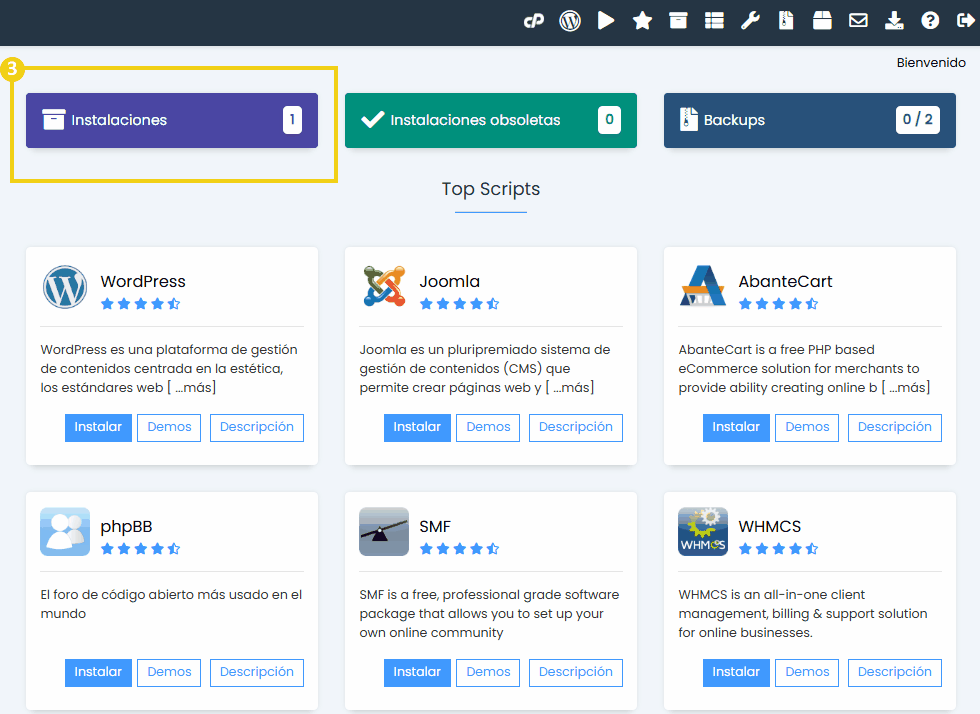
Task: Click the Joomla logo
Action: click(384, 286)
